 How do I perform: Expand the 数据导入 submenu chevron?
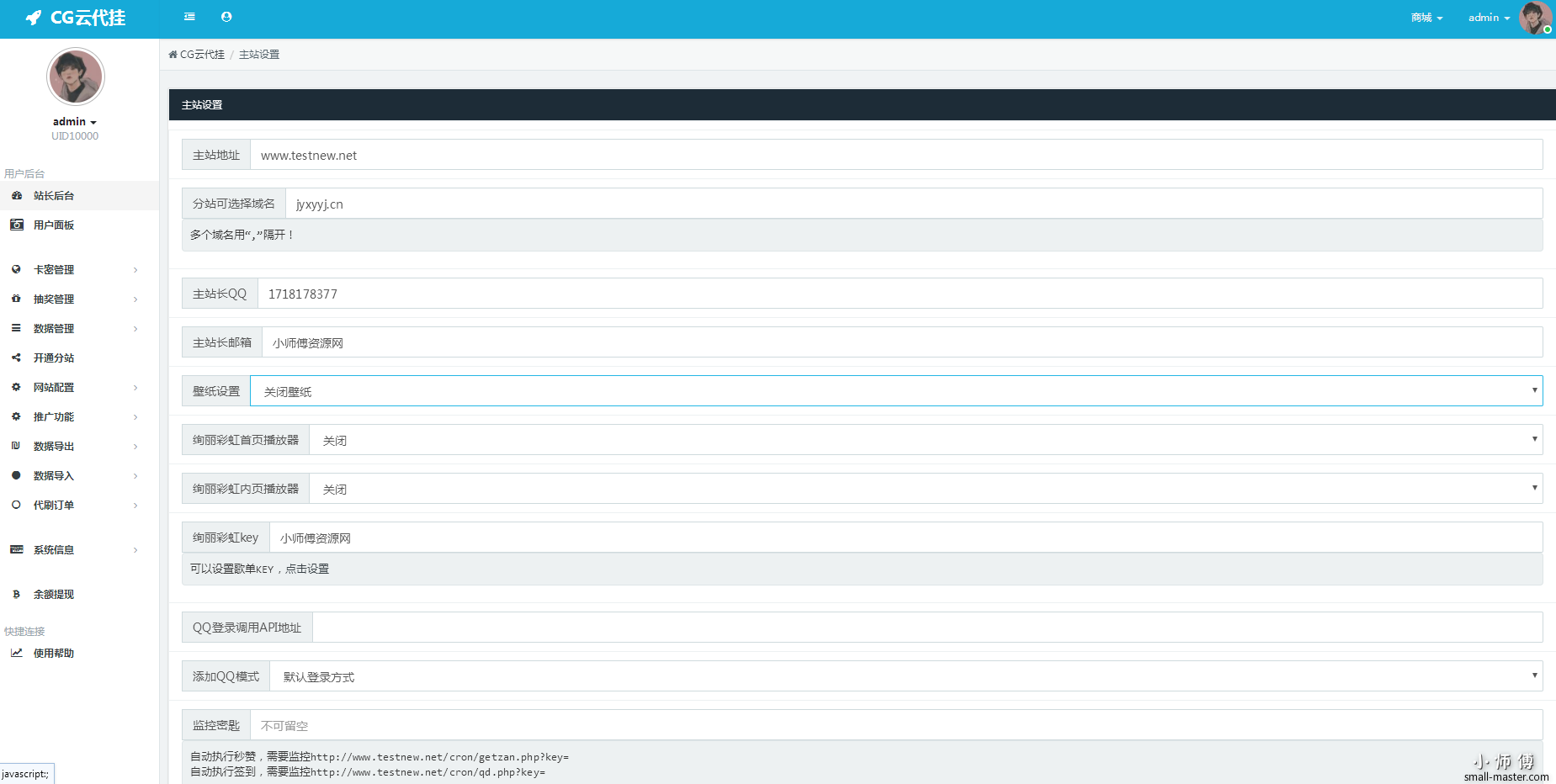pos(135,476)
